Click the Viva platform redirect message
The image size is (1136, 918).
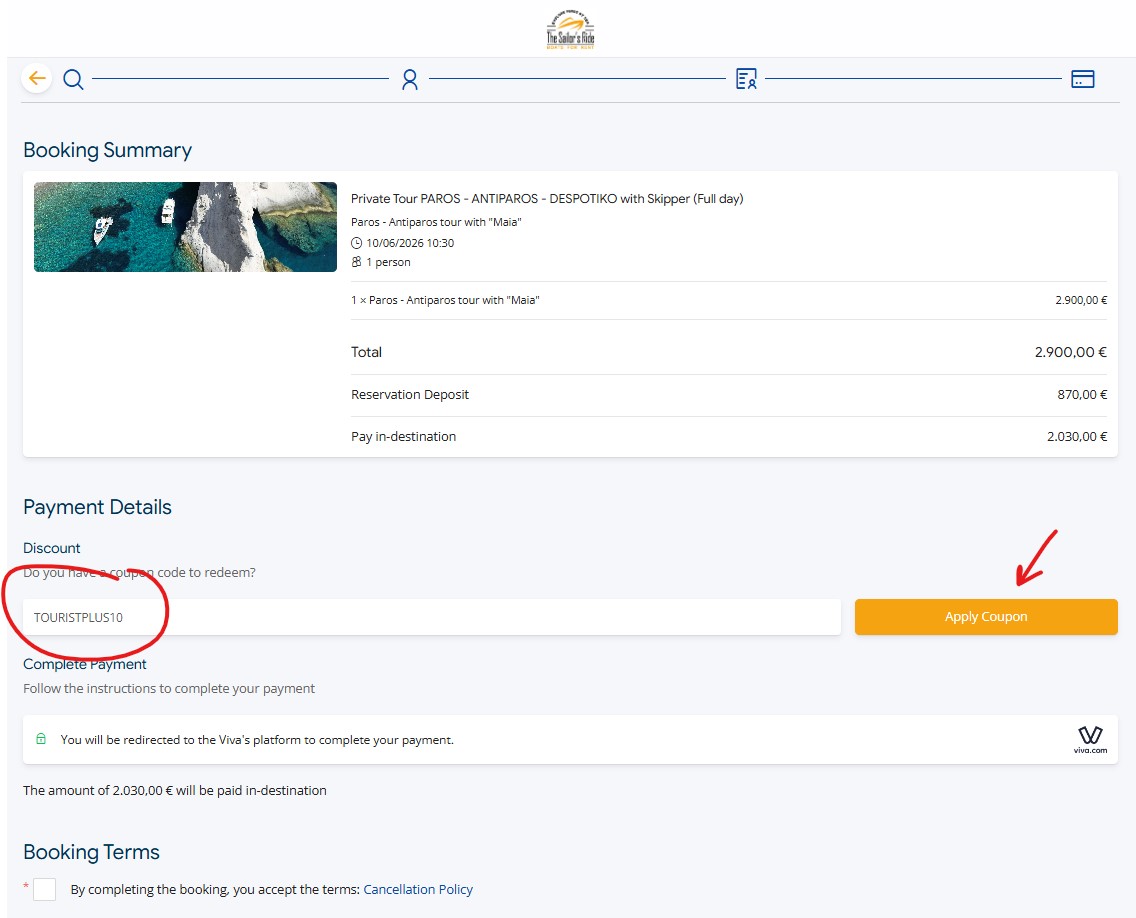(x=257, y=740)
